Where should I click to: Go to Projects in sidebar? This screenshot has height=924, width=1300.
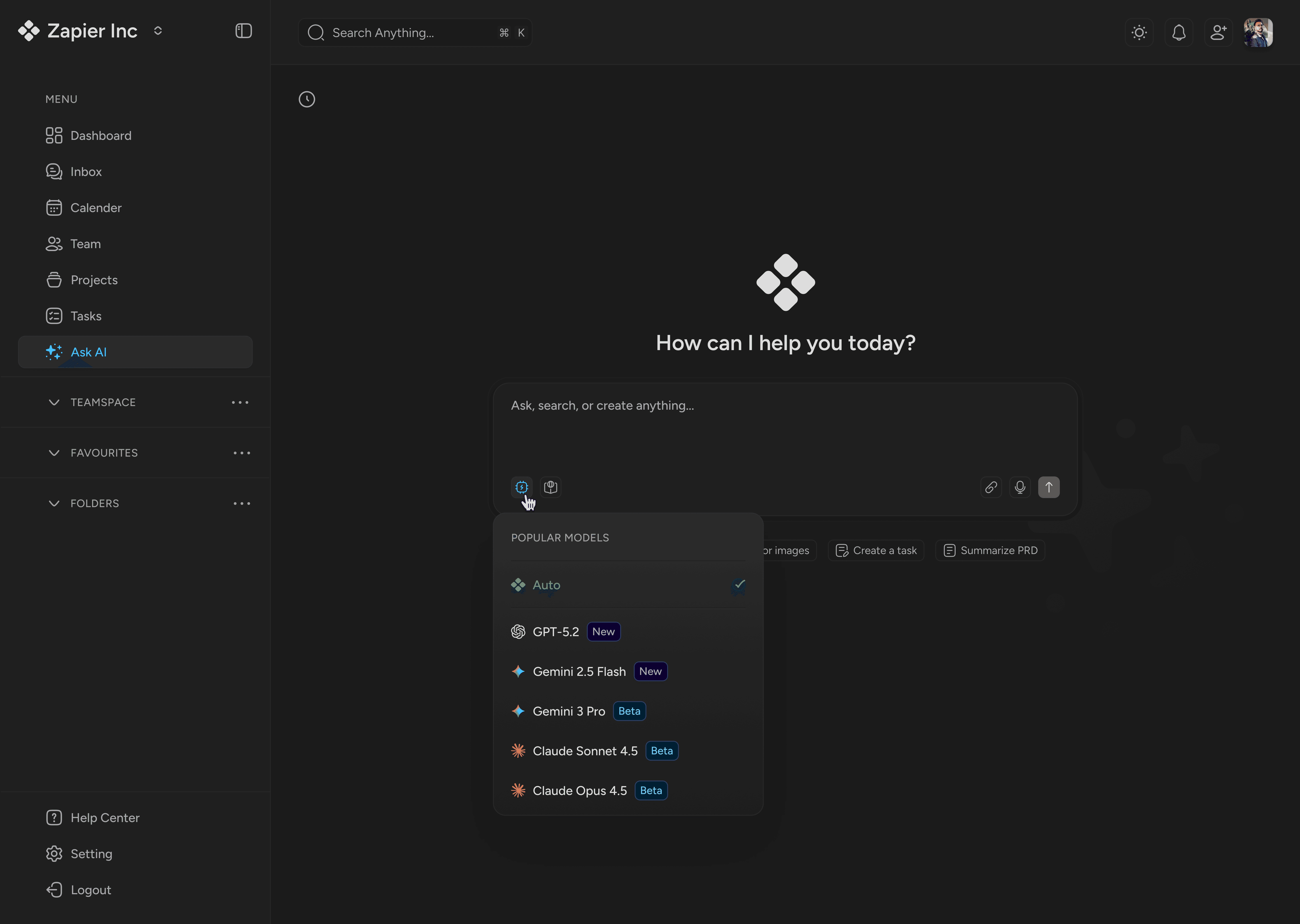(94, 280)
